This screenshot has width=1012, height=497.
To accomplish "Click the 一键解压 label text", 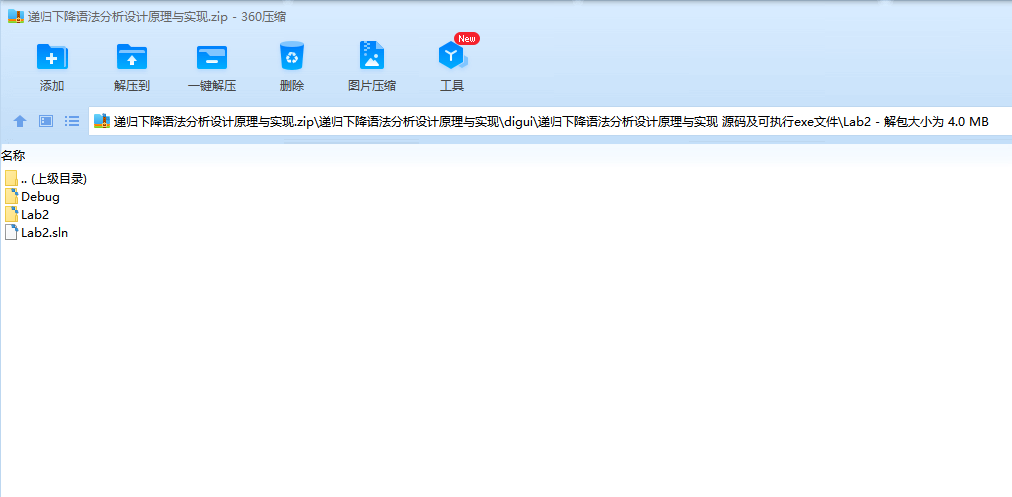I will coord(212,86).
